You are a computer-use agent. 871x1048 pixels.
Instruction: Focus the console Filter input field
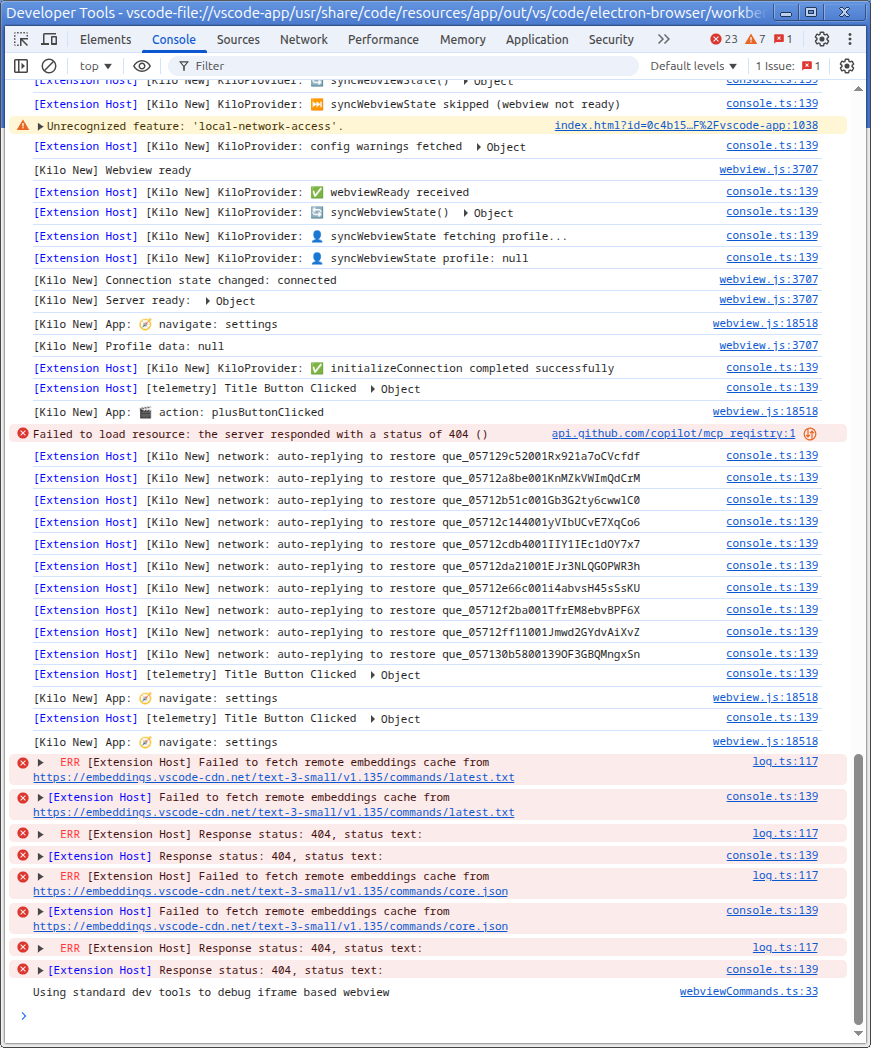click(x=408, y=66)
